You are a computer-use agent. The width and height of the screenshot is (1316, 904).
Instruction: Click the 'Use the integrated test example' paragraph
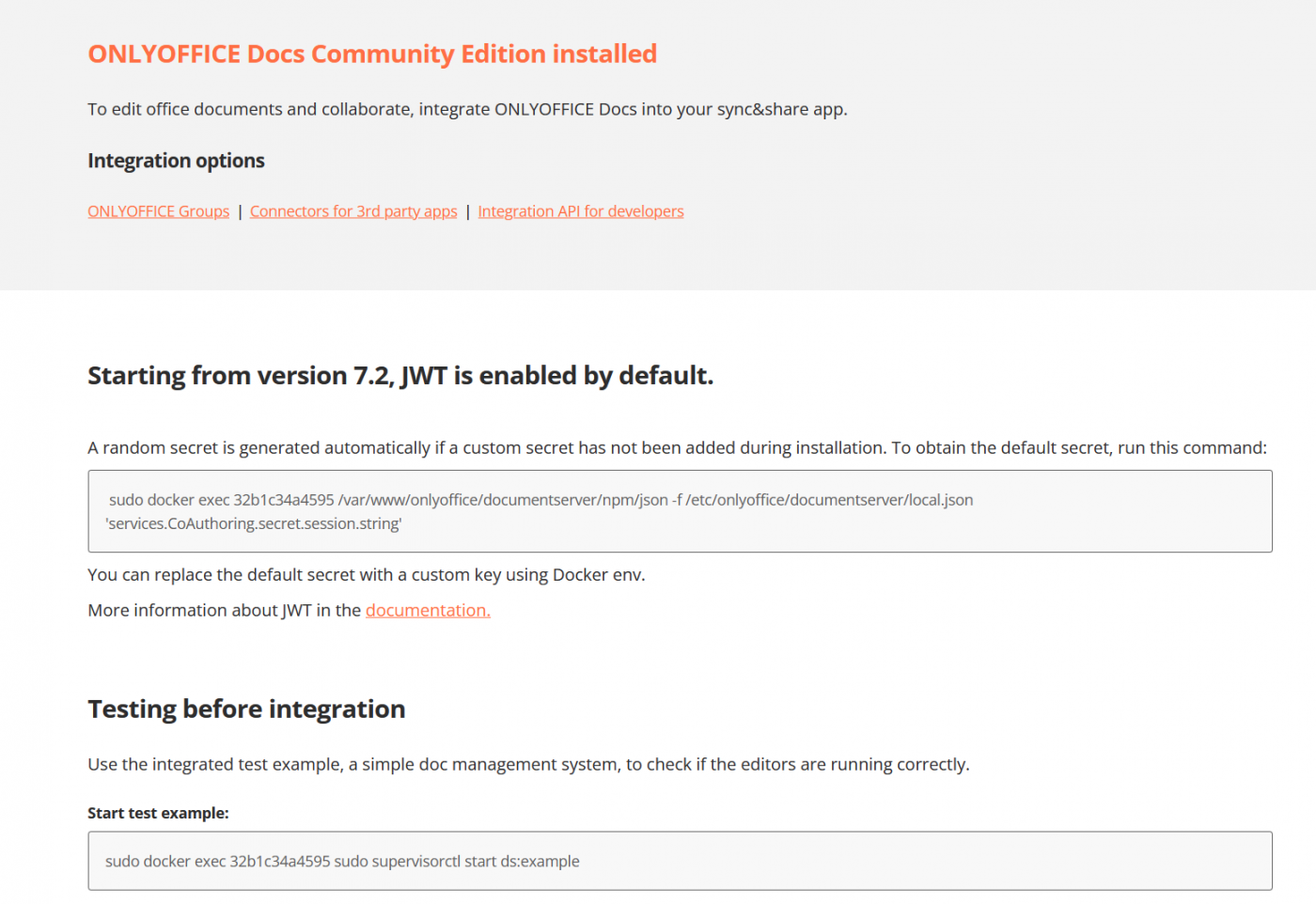528,765
